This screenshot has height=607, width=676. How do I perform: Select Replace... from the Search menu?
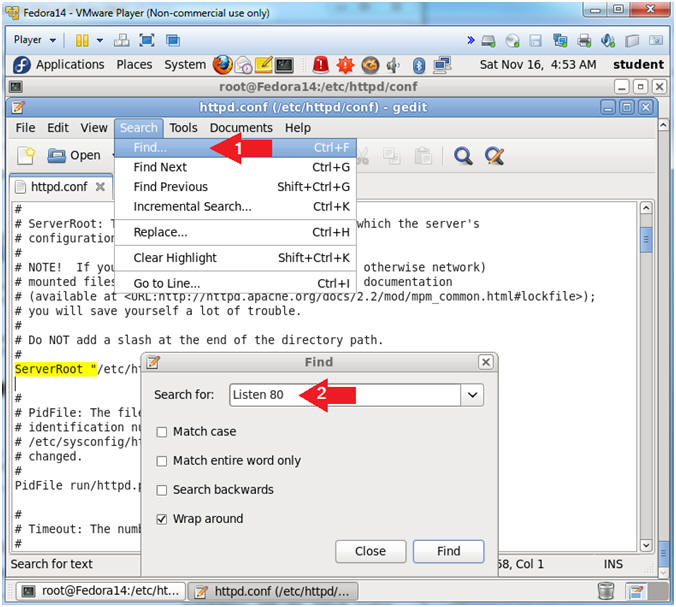(235, 232)
